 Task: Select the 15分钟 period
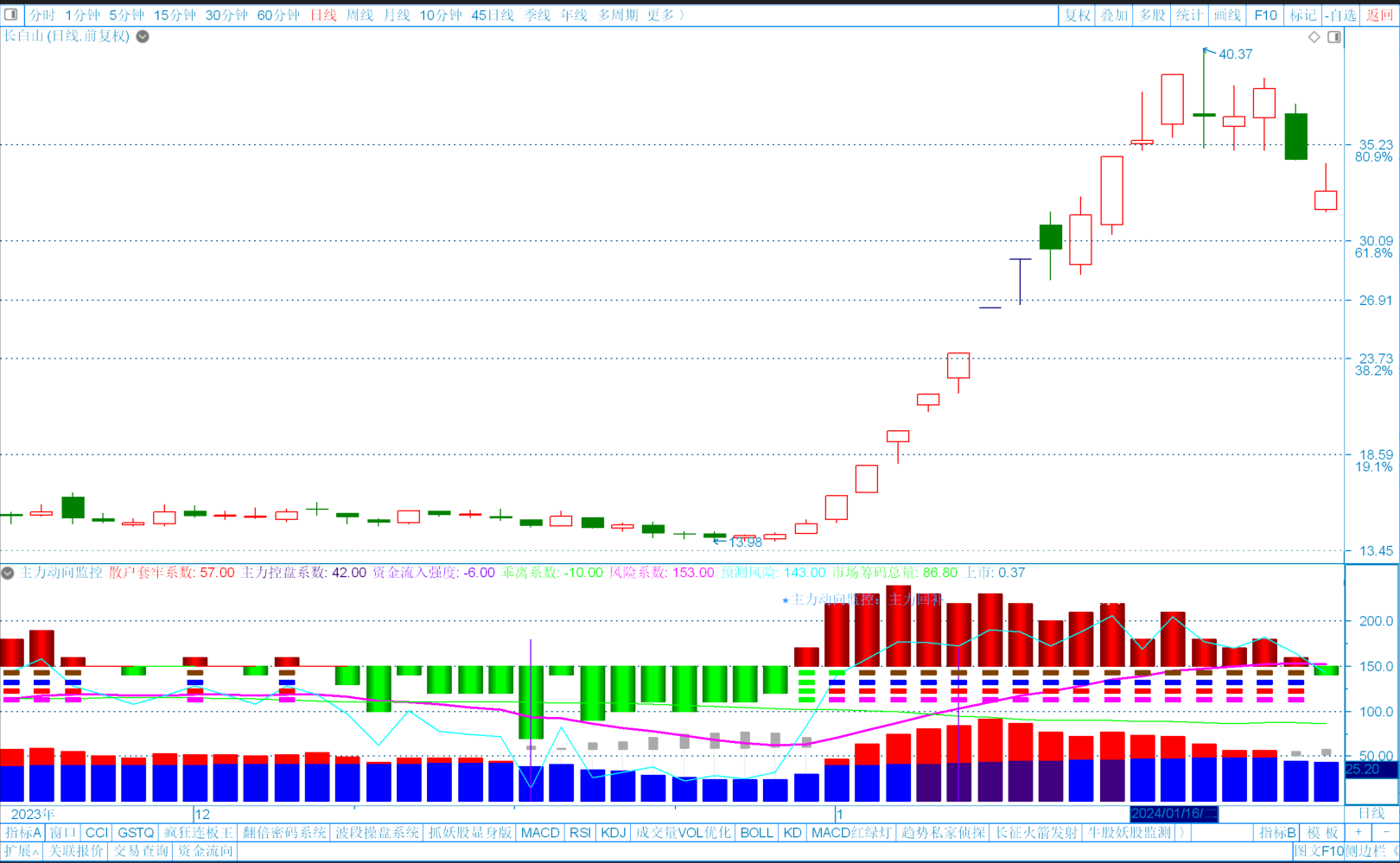point(175,15)
